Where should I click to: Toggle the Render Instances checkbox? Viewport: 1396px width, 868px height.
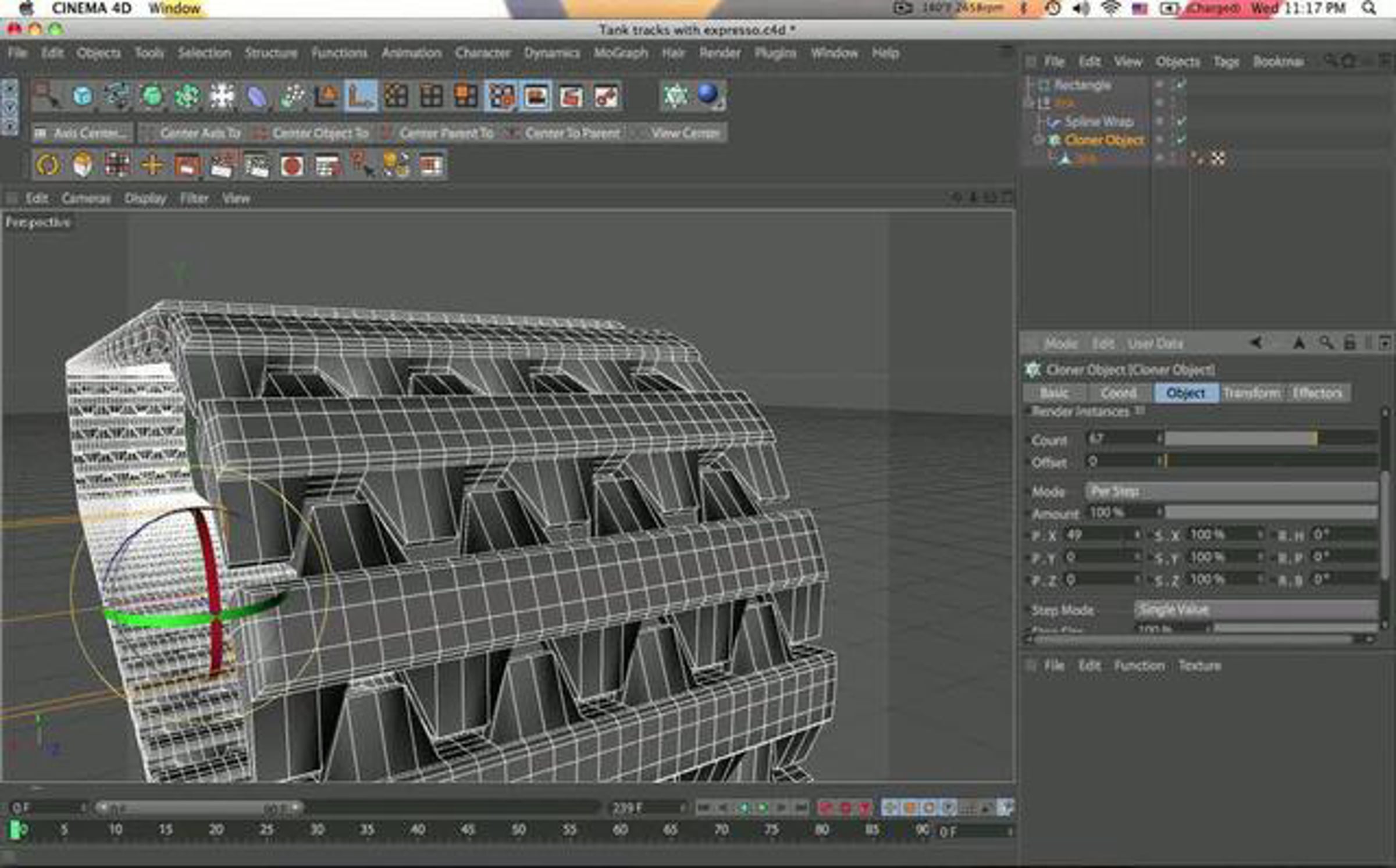[x=1139, y=411]
